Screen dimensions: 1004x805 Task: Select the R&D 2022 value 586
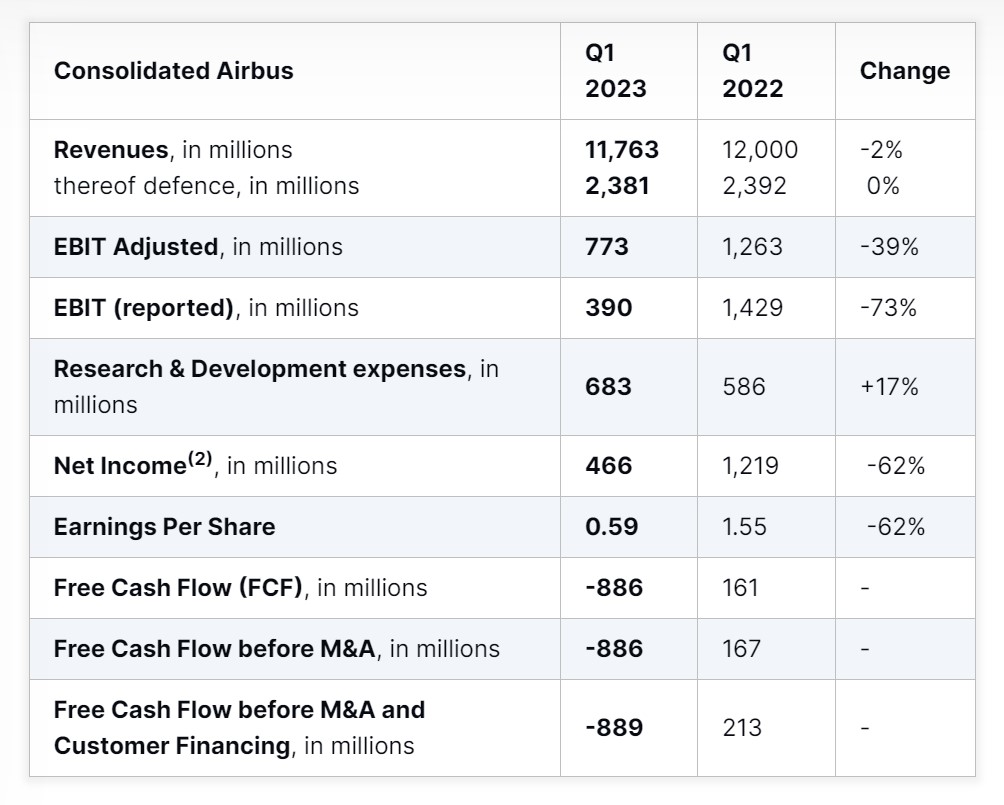pyautogui.click(x=744, y=387)
